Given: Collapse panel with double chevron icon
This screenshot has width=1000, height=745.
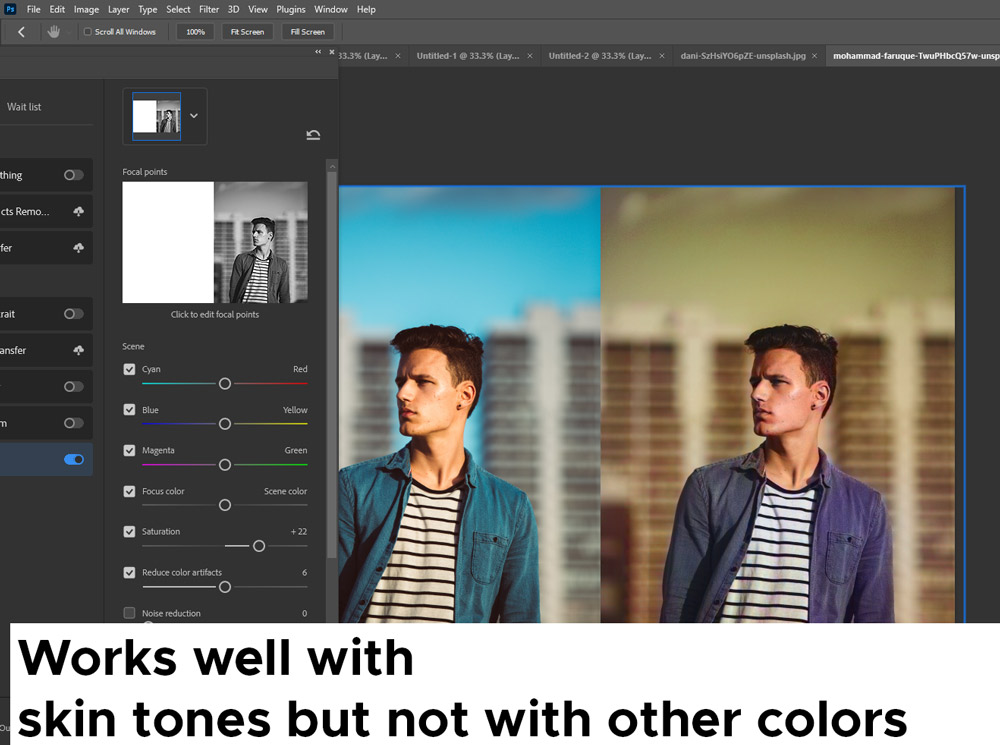Looking at the screenshot, I should click(318, 52).
